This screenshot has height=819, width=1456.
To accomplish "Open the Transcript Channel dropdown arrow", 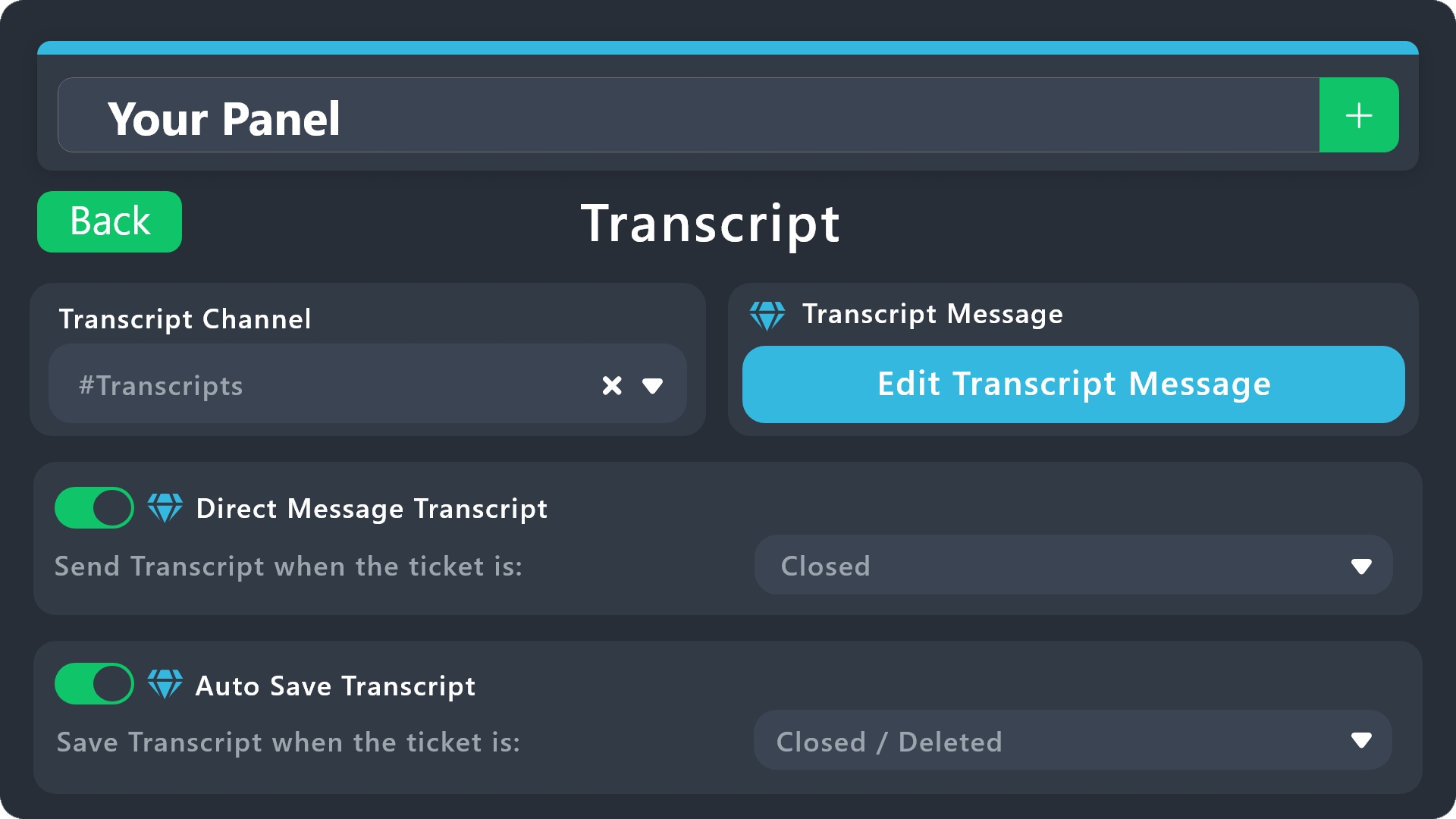I will click(652, 386).
